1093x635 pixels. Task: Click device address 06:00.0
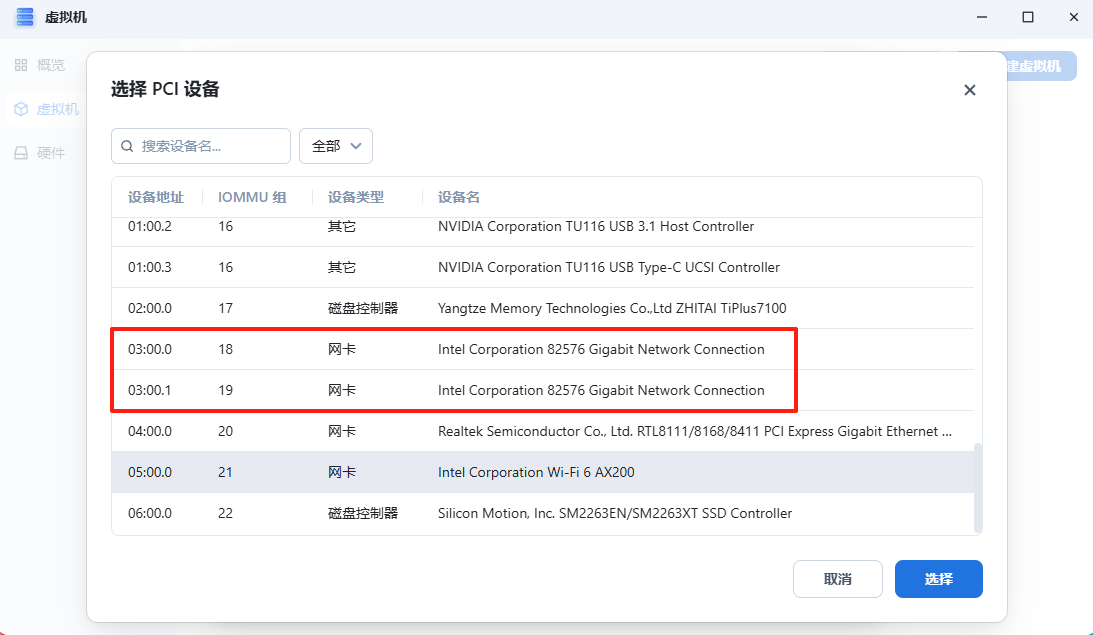(x=150, y=514)
